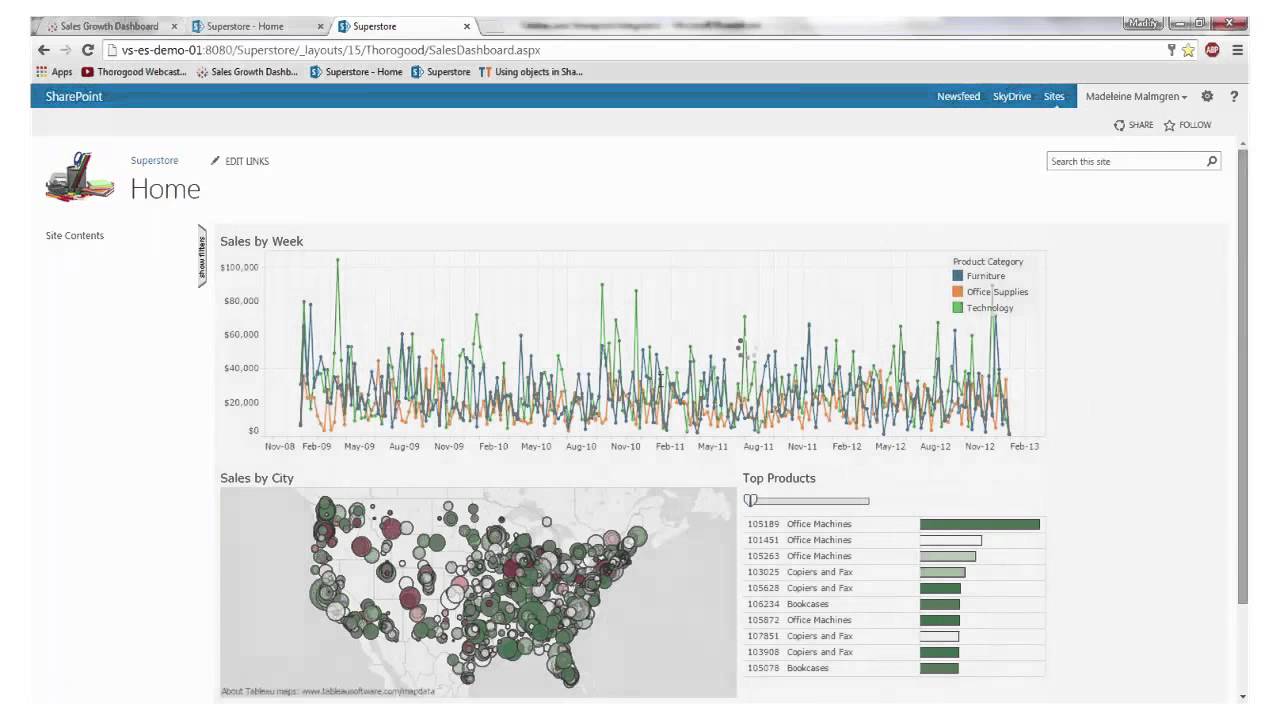The width and height of the screenshot is (1280, 720).
Task: Click the key icon in the address bar
Action: [x=1172, y=50]
